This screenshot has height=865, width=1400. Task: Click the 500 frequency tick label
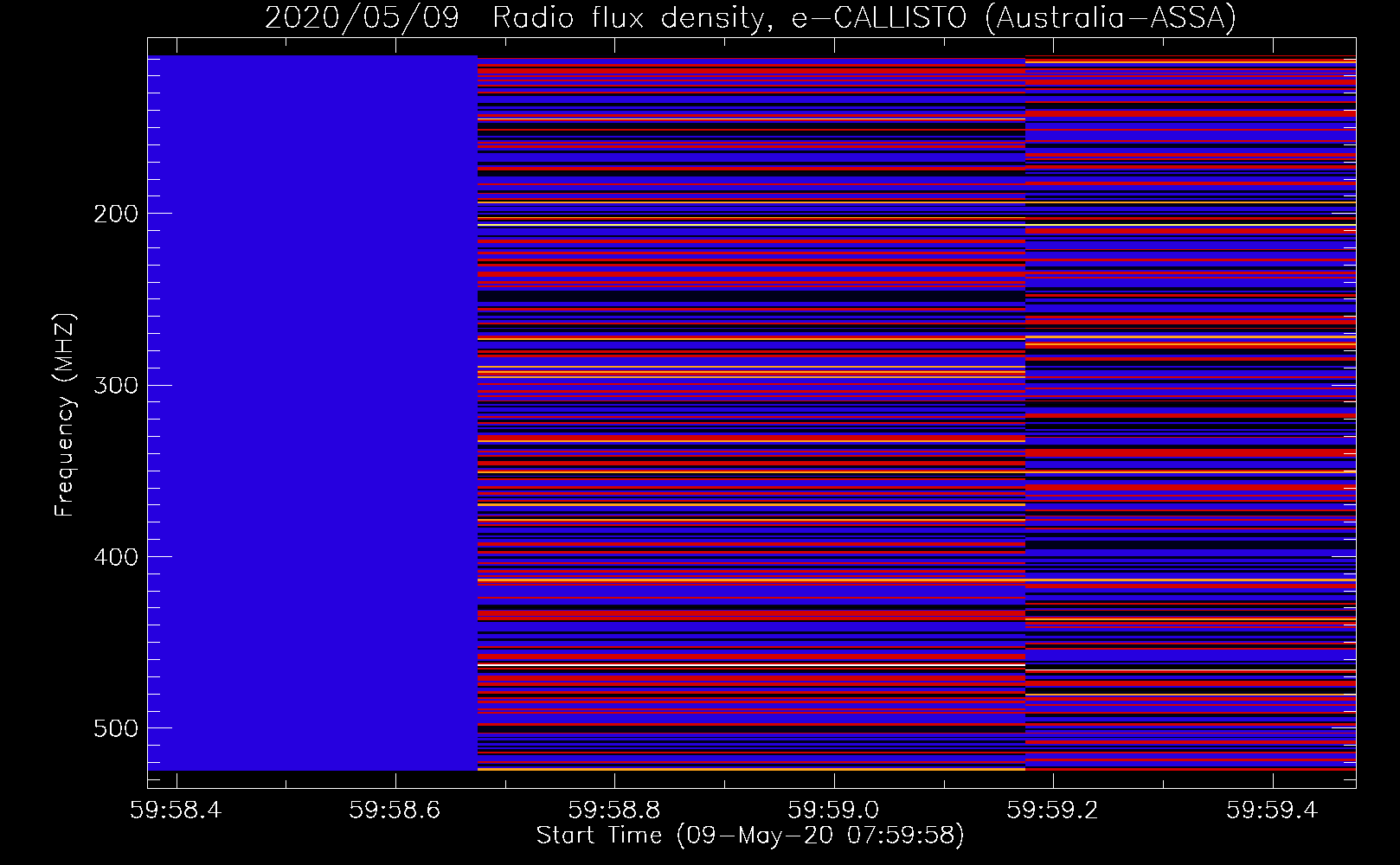[116, 728]
